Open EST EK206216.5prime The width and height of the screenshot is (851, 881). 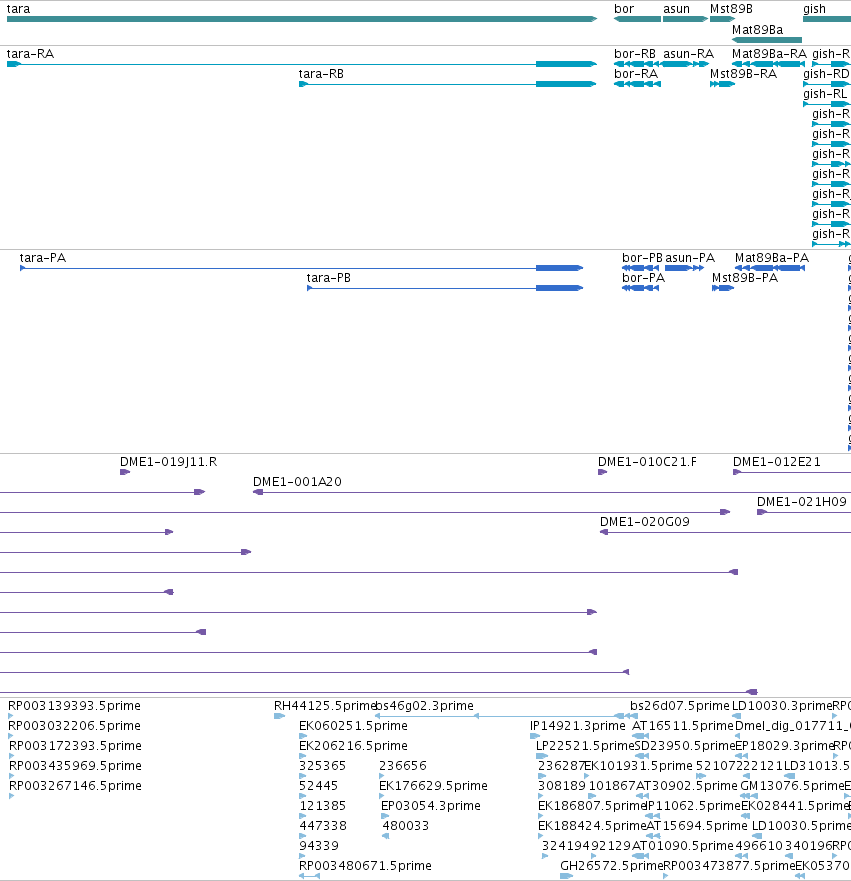[x=303, y=756]
